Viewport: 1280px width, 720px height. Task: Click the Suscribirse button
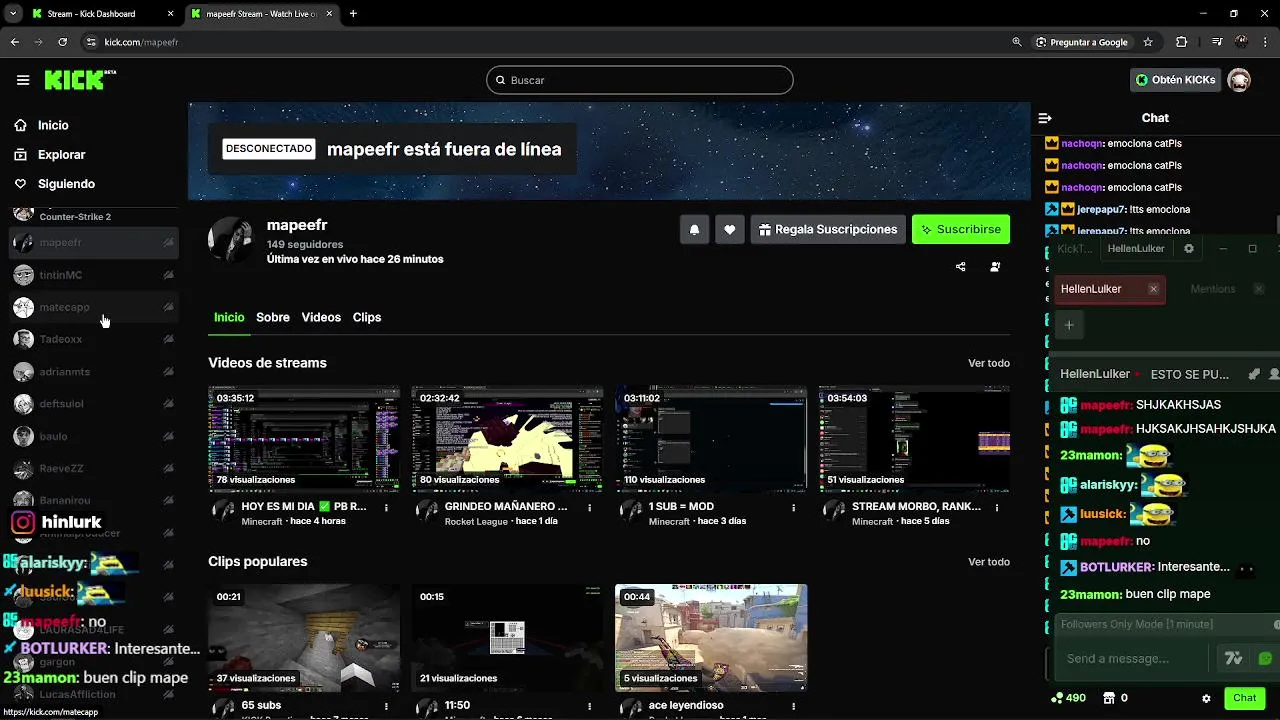point(961,230)
